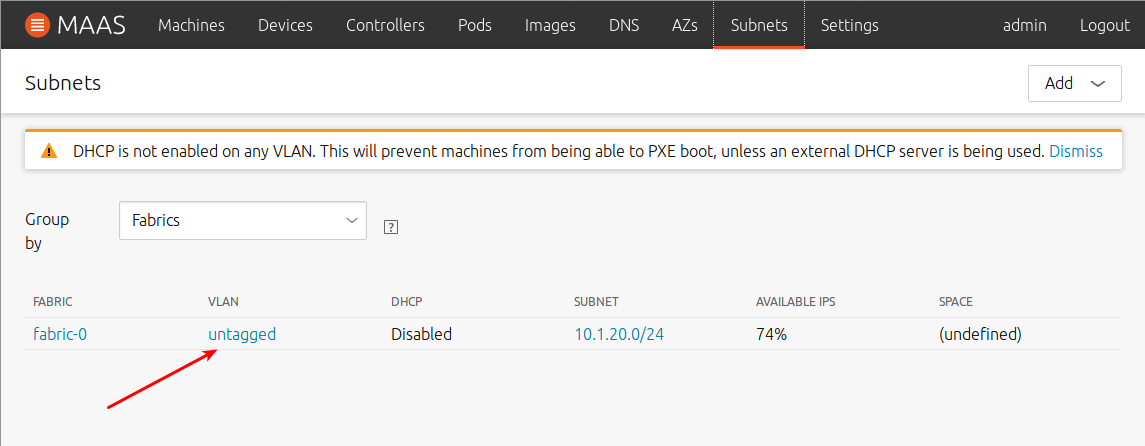Expand the Fabrics group-by select box

(x=242, y=220)
